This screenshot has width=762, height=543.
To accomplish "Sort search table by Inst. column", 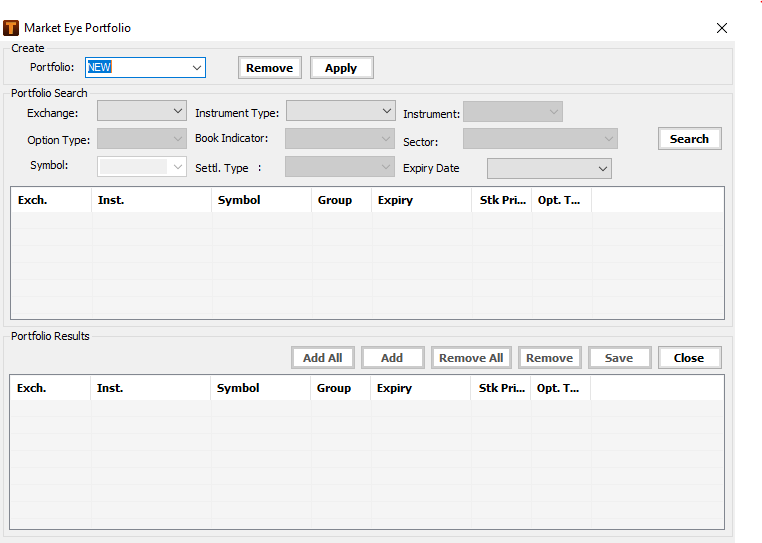I will [152, 200].
